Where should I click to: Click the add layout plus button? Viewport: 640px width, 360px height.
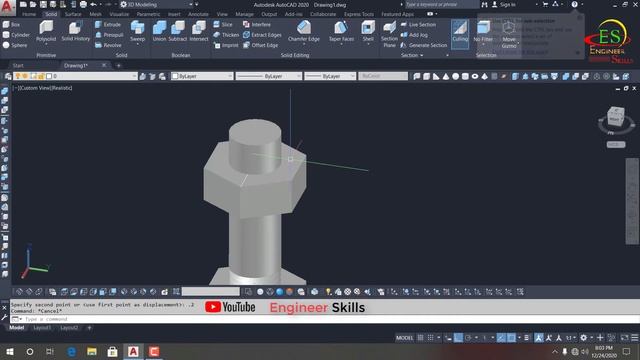[x=89, y=328]
